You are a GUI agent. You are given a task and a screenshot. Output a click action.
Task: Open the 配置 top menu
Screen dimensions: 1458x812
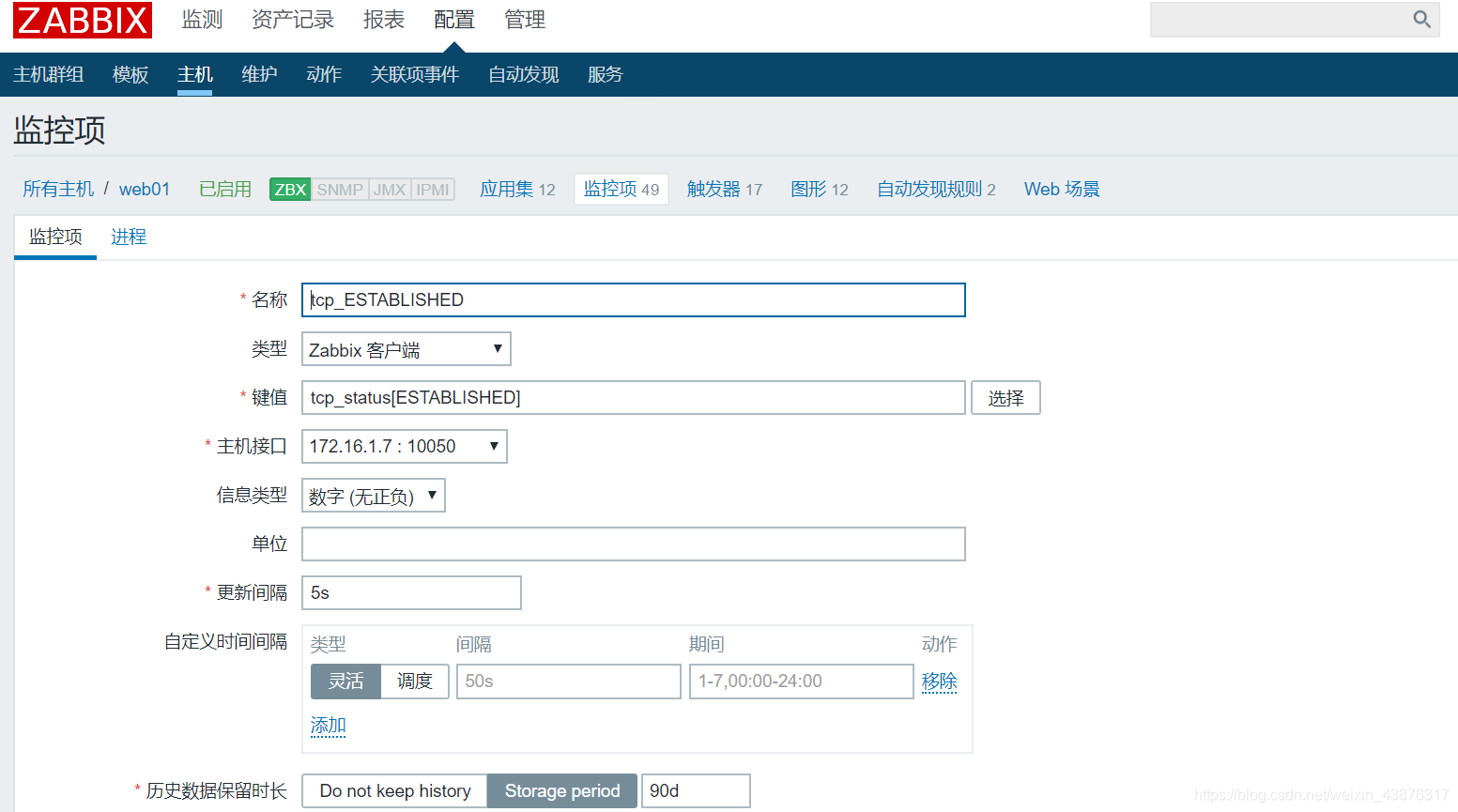click(454, 20)
